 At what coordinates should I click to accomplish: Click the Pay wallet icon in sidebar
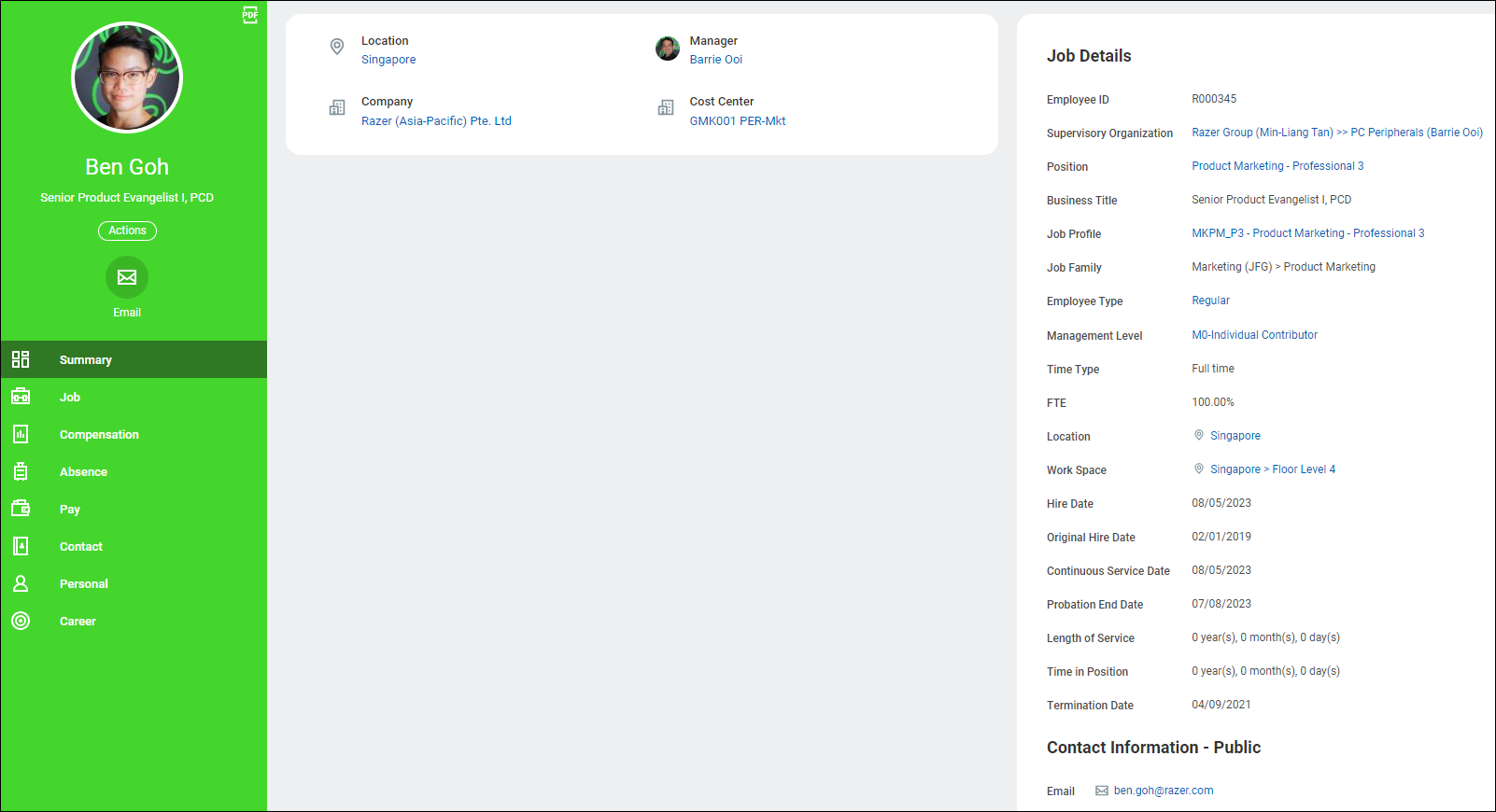pyautogui.click(x=21, y=509)
